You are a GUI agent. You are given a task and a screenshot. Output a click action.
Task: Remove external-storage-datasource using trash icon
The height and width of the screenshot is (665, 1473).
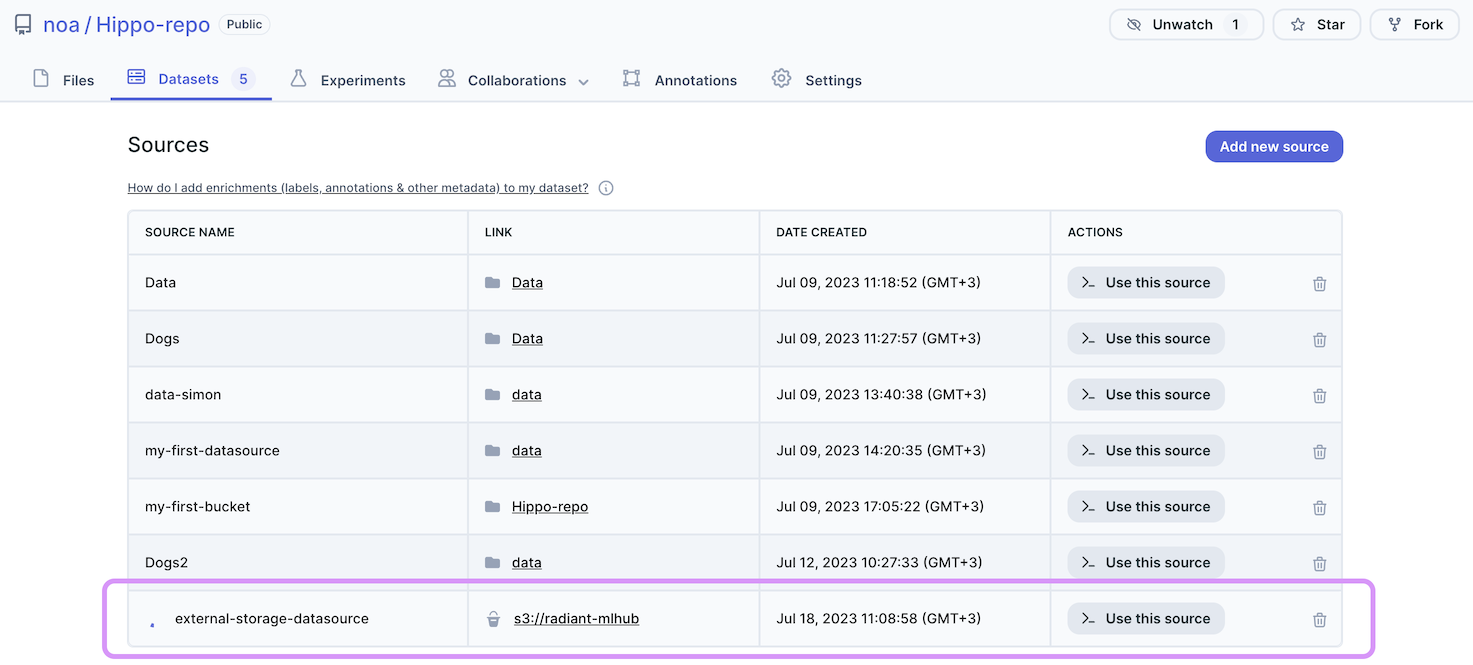[x=1319, y=620]
